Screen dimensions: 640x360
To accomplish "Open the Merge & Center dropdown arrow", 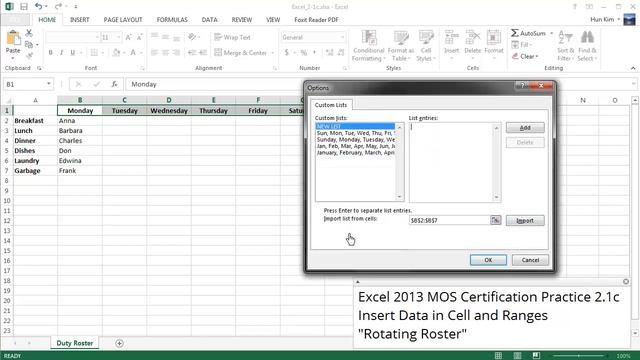I will 272,53.
